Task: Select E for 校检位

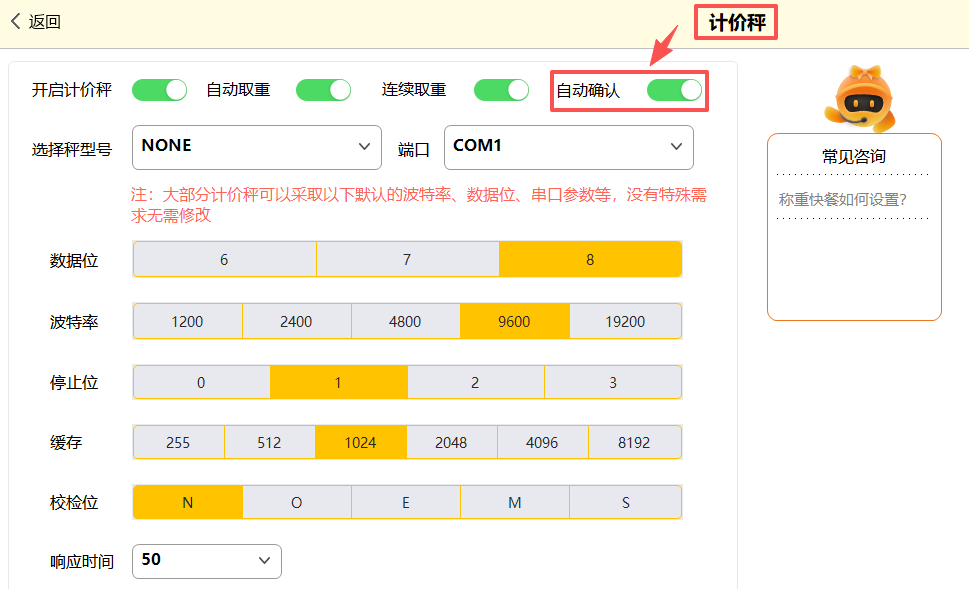Action: click(405, 503)
